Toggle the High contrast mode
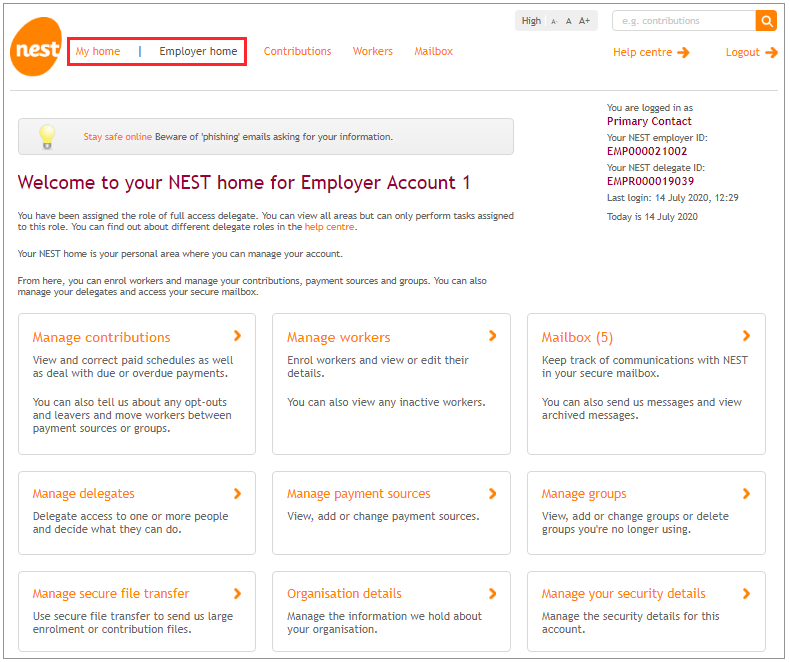 click(531, 21)
